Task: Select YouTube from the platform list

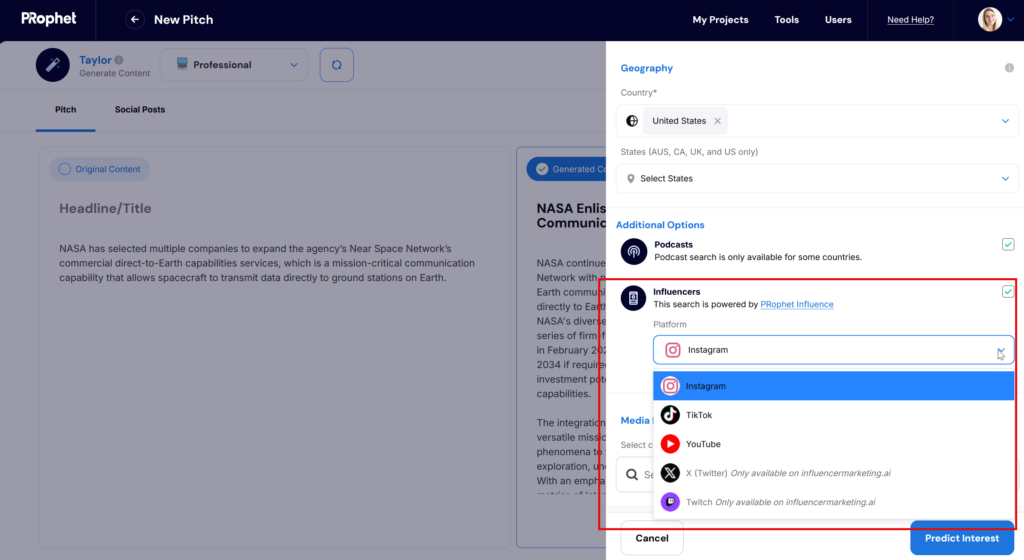Action: click(x=833, y=444)
